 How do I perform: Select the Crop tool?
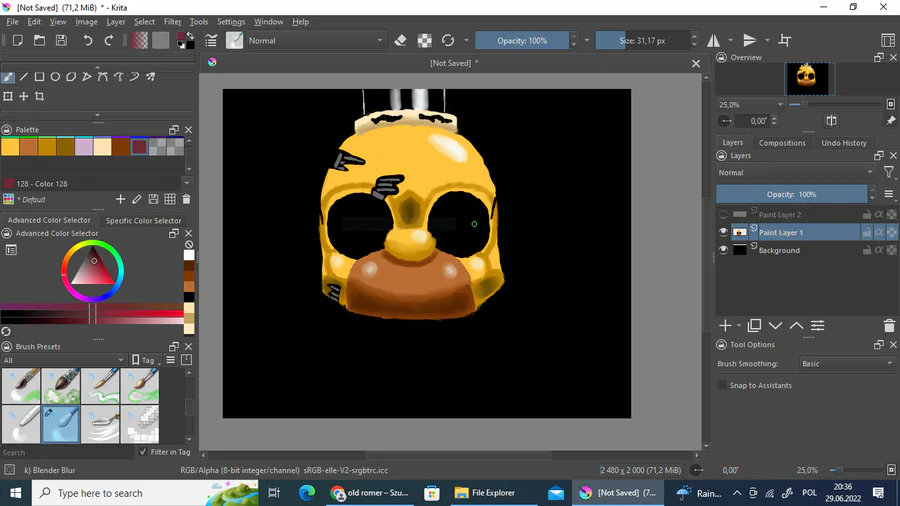(x=40, y=96)
